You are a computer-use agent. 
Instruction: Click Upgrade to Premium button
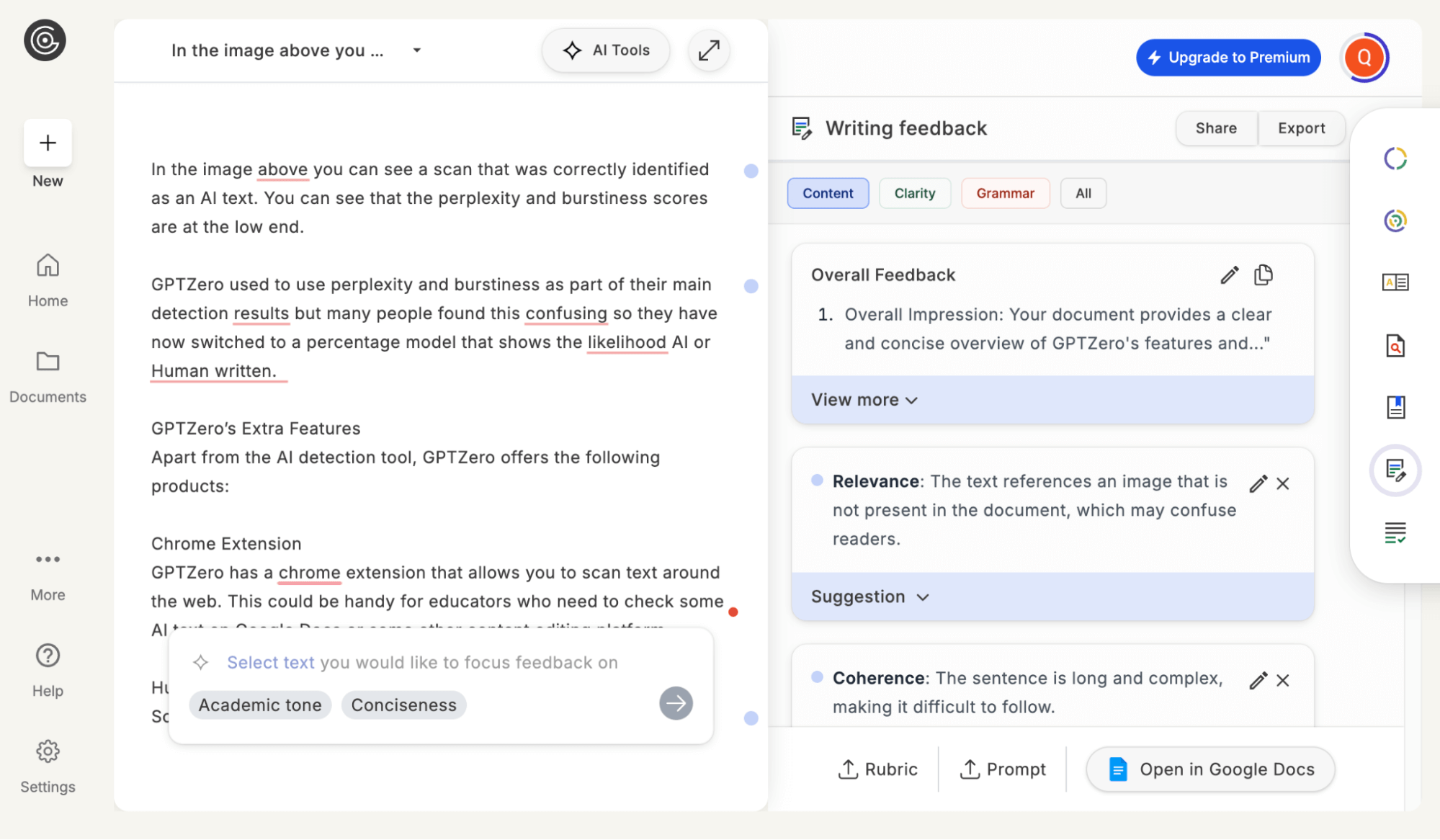click(1228, 58)
